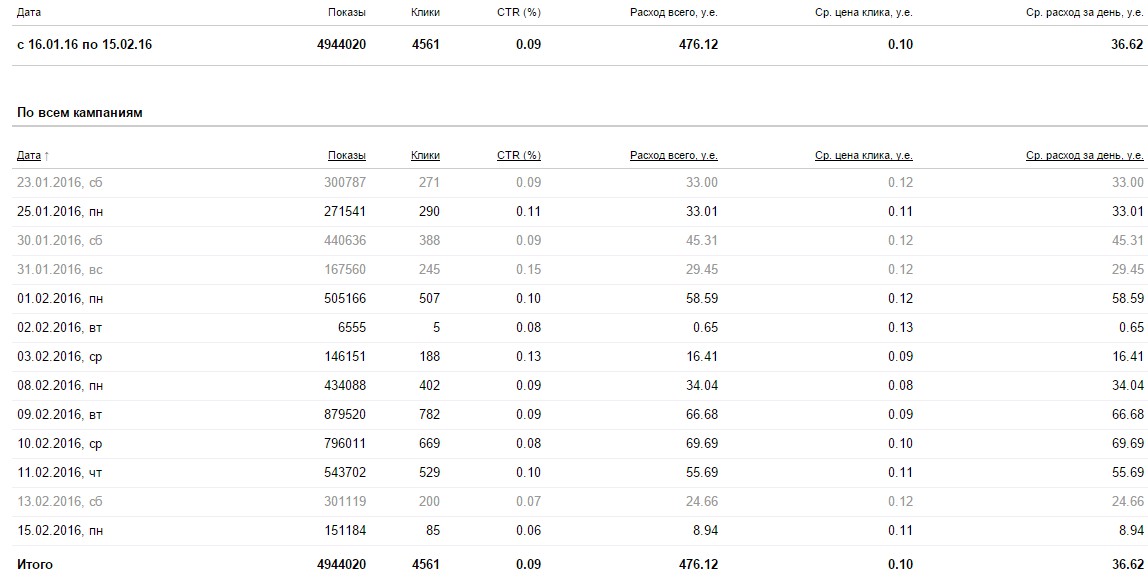1148x584 pixels.
Task: Click the date range с 16.01.16 по 15.02.16
Action: pos(84,45)
